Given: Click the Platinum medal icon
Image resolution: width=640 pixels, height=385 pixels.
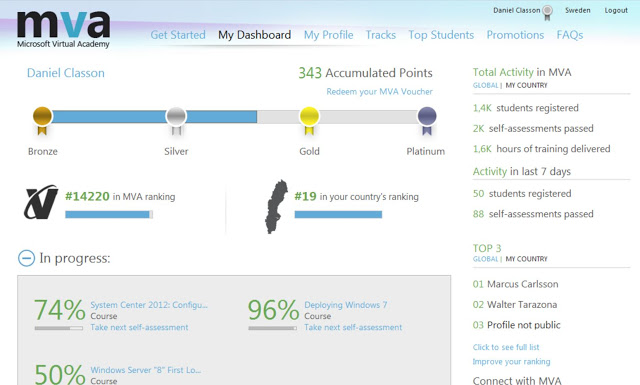Looking at the screenshot, I should pyautogui.click(x=427, y=120).
